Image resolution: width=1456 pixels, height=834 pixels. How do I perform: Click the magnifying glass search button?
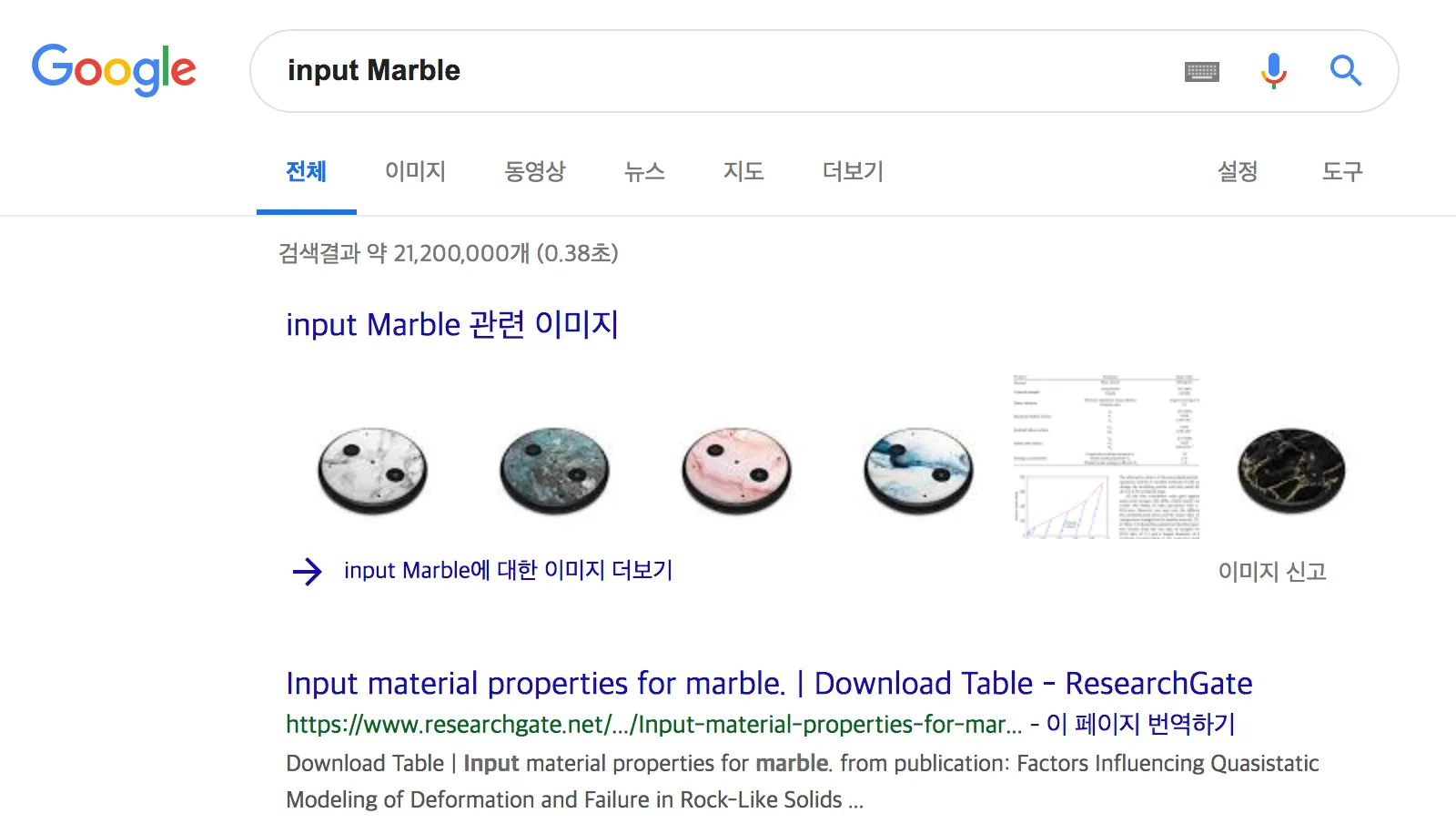(1346, 70)
